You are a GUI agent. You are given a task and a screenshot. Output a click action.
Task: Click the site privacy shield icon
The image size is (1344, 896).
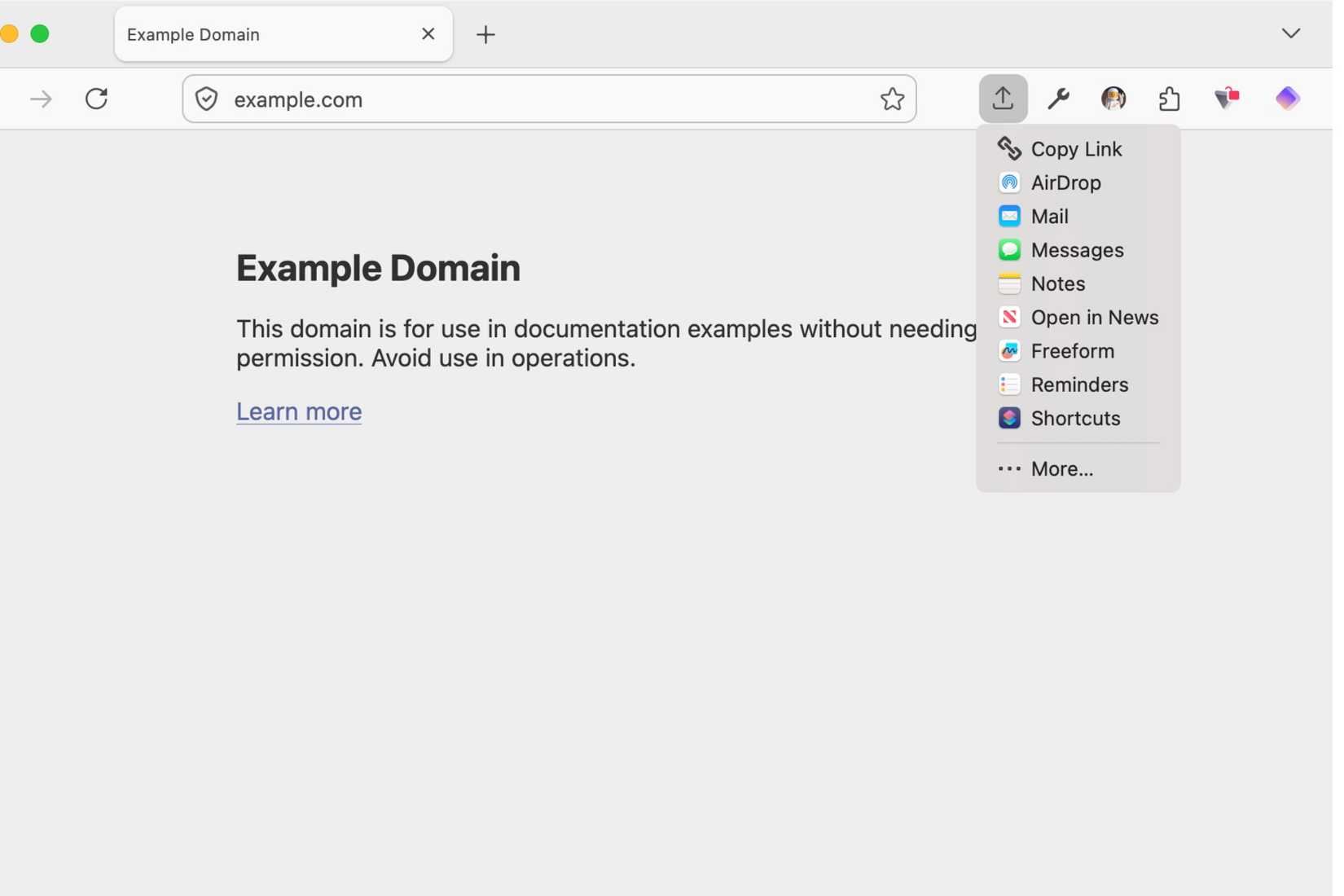tap(206, 99)
